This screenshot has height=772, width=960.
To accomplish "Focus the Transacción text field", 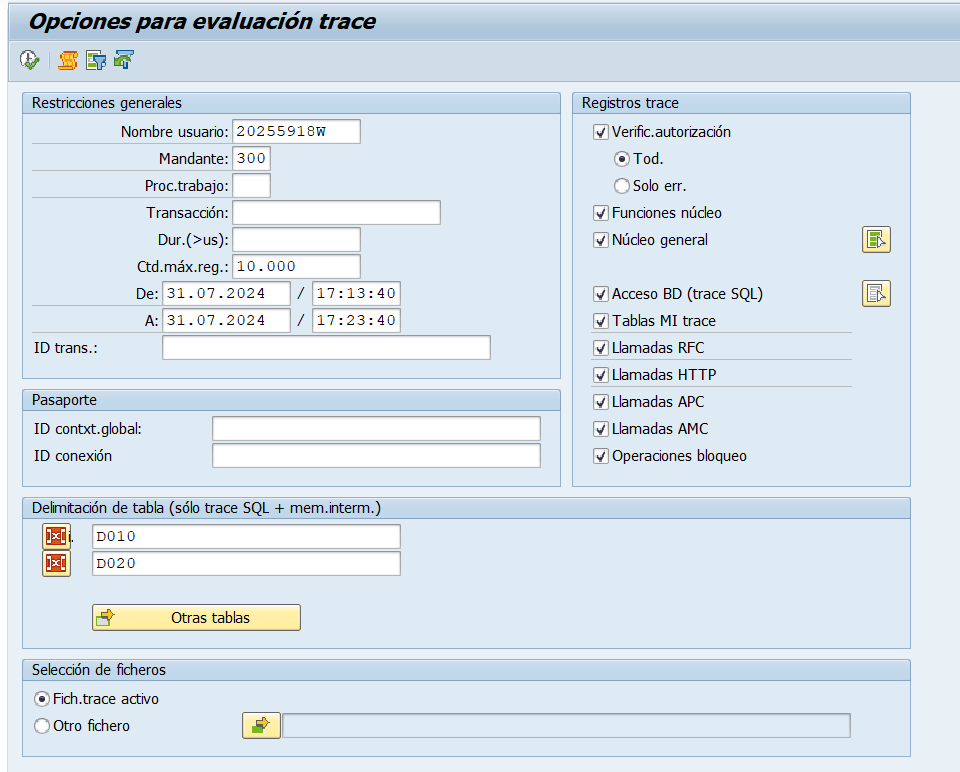I will click(336, 213).
